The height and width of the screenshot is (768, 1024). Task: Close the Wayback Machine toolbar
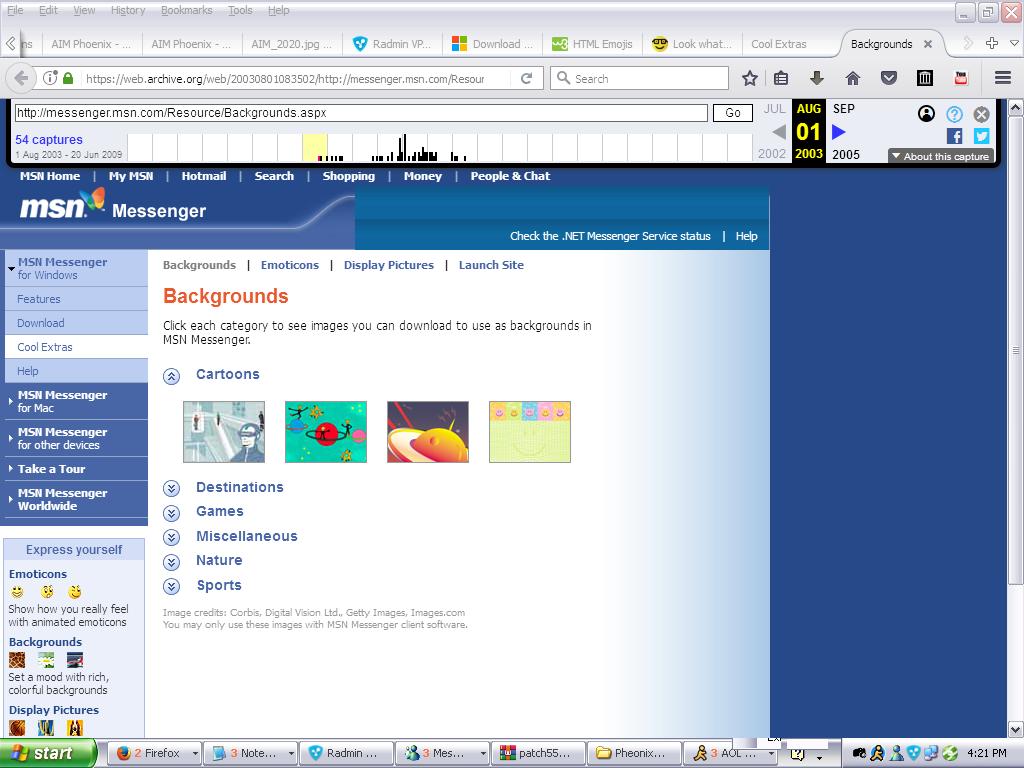point(981,114)
